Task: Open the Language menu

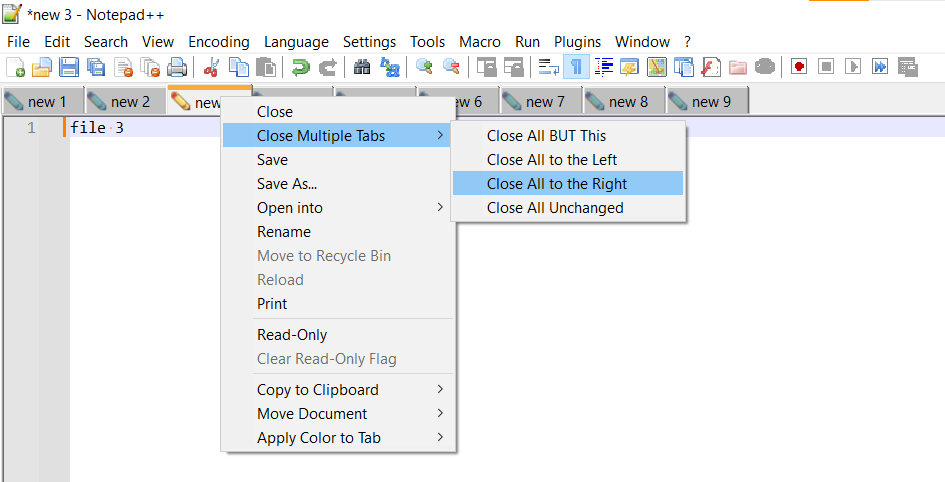Action: (x=297, y=42)
